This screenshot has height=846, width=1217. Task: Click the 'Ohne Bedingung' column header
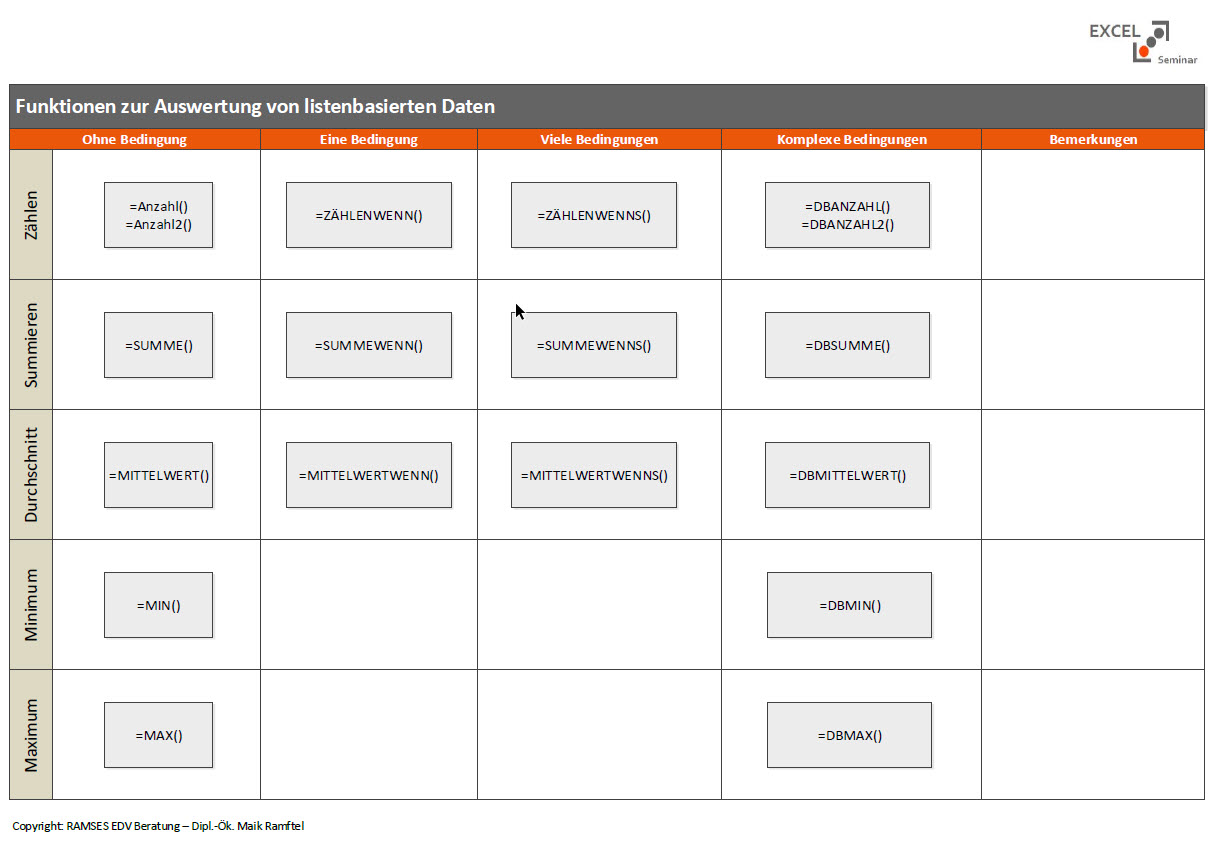pos(135,140)
